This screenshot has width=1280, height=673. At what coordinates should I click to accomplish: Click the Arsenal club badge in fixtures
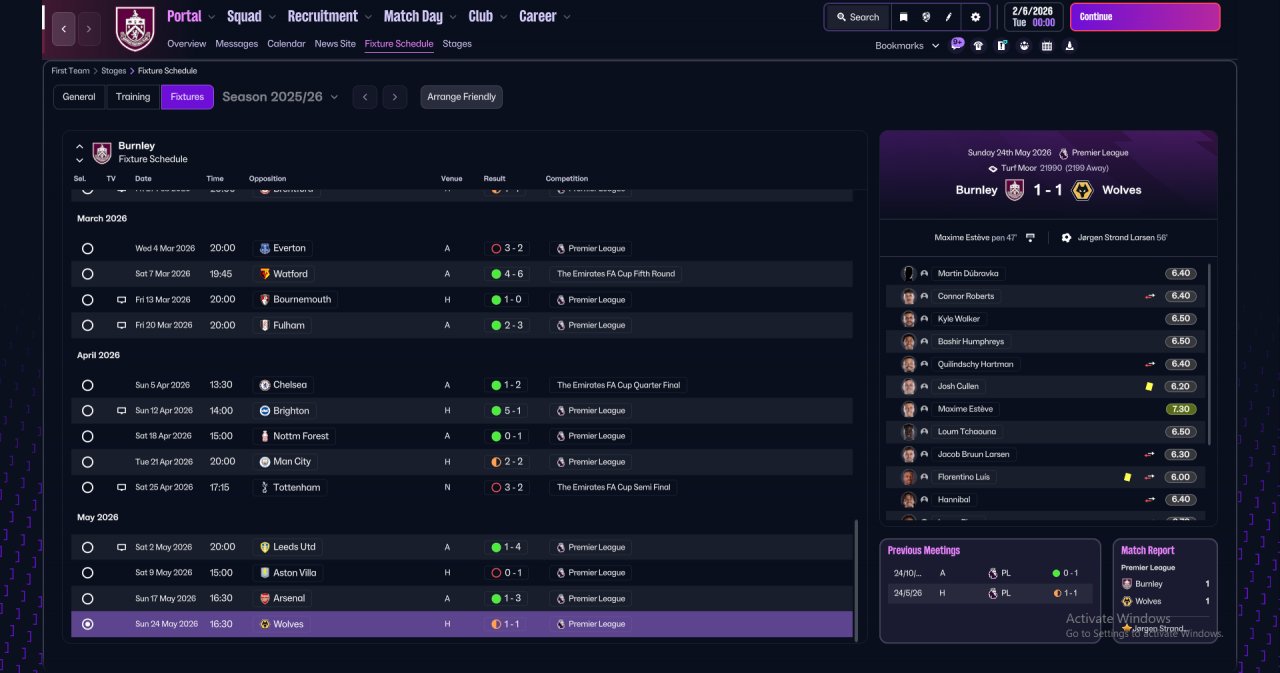pyautogui.click(x=264, y=598)
